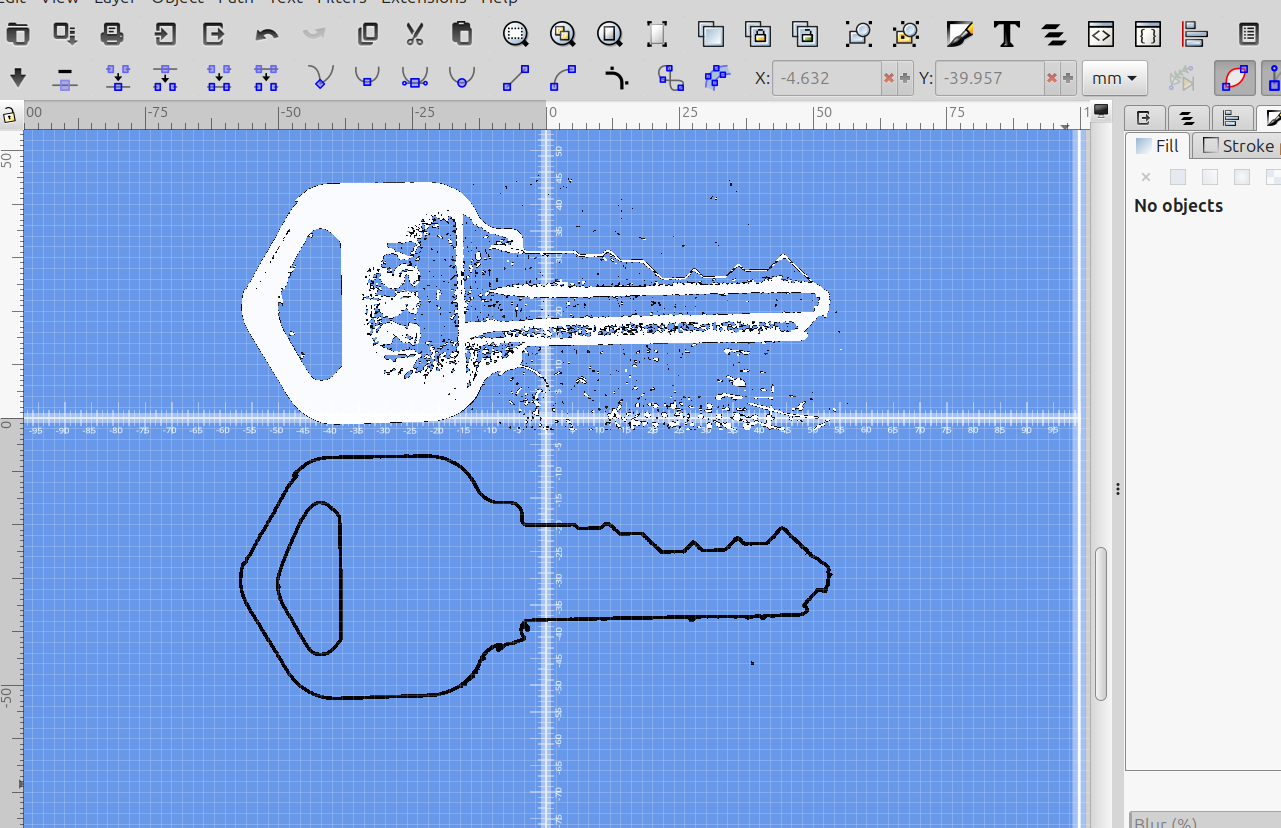Switch to the Export dock tab
This screenshot has width=1281, height=828.
point(1145,118)
